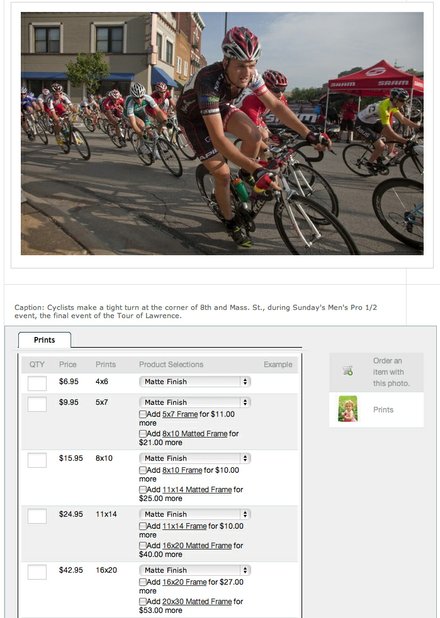Enable Add 8x10 Frame for $10.00
This screenshot has width=440, height=618.
(142, 470)
